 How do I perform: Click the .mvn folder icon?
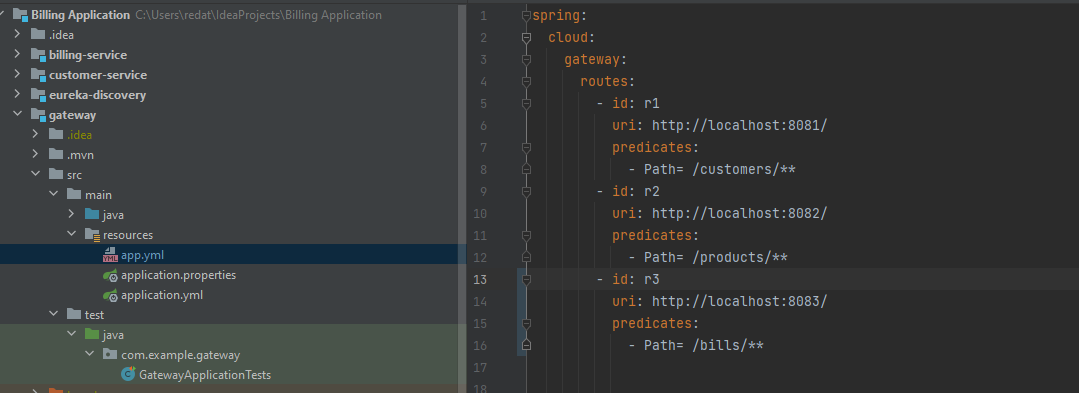56,155
